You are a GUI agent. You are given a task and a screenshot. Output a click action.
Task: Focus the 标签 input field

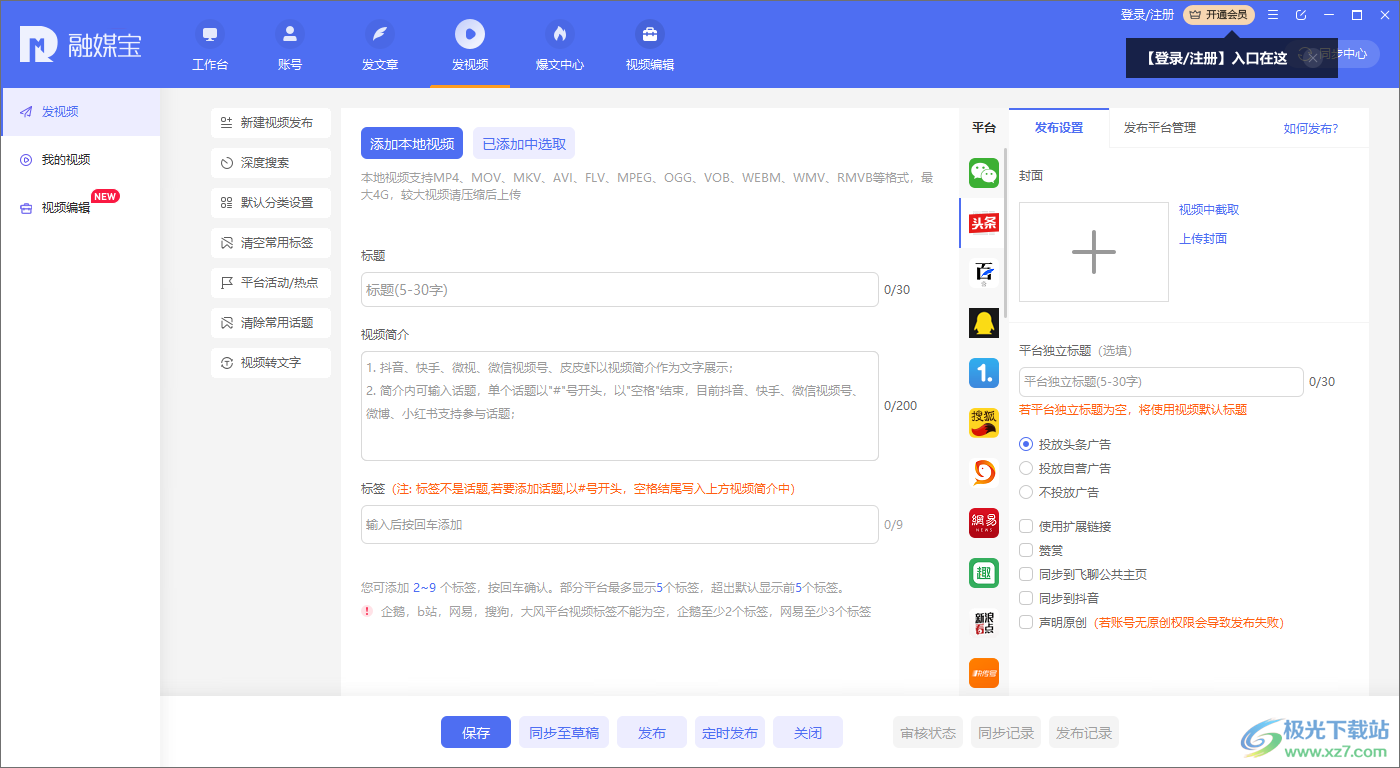click(620, 524)
